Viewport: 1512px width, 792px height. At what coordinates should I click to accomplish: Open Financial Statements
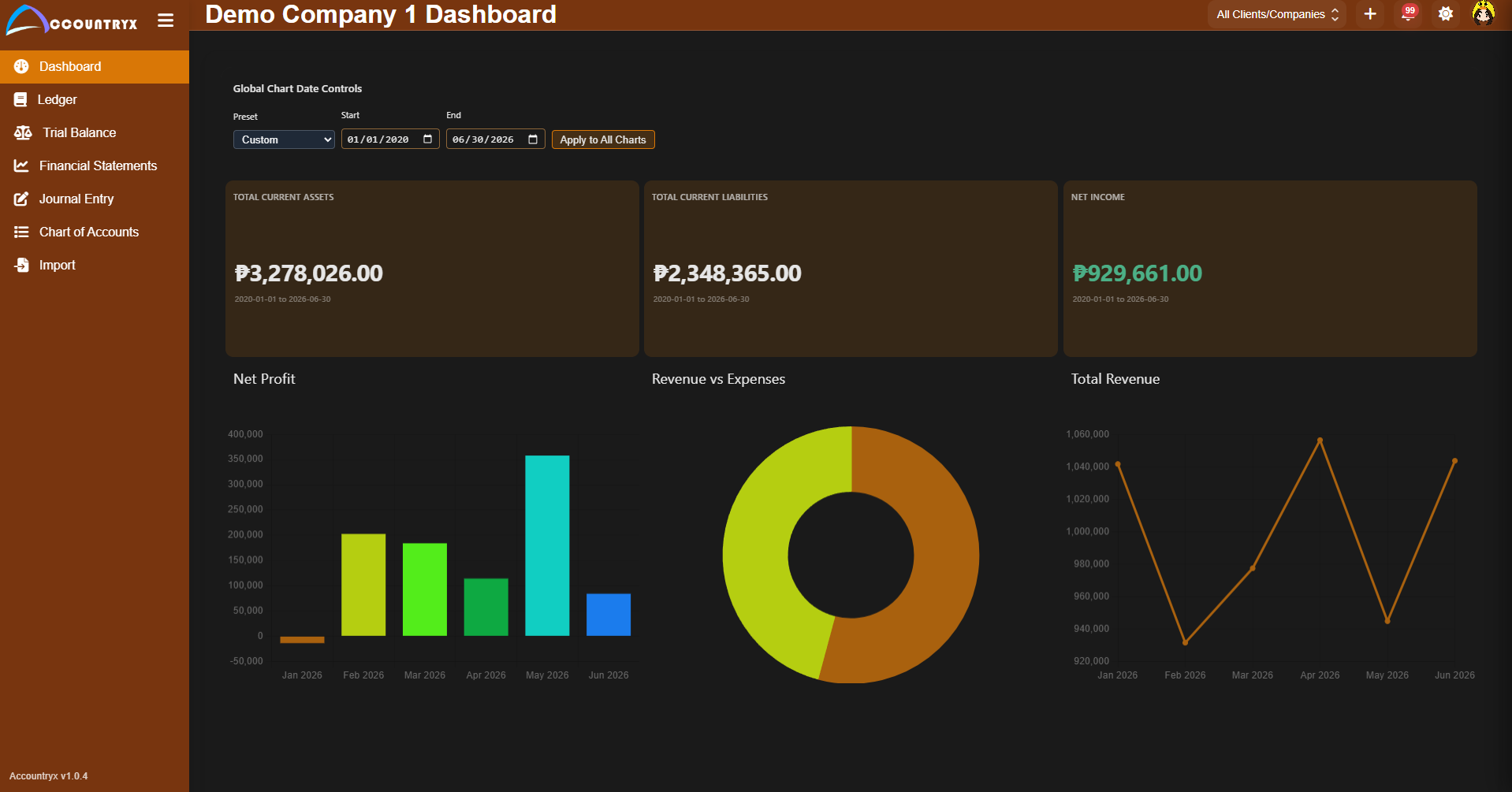95,166
